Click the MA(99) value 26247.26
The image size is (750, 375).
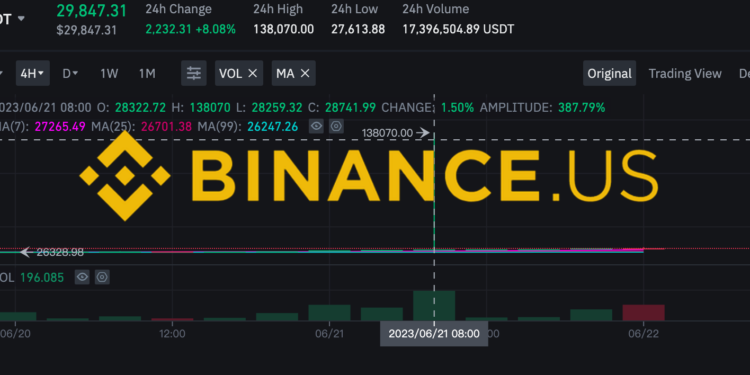coord(272,126)
